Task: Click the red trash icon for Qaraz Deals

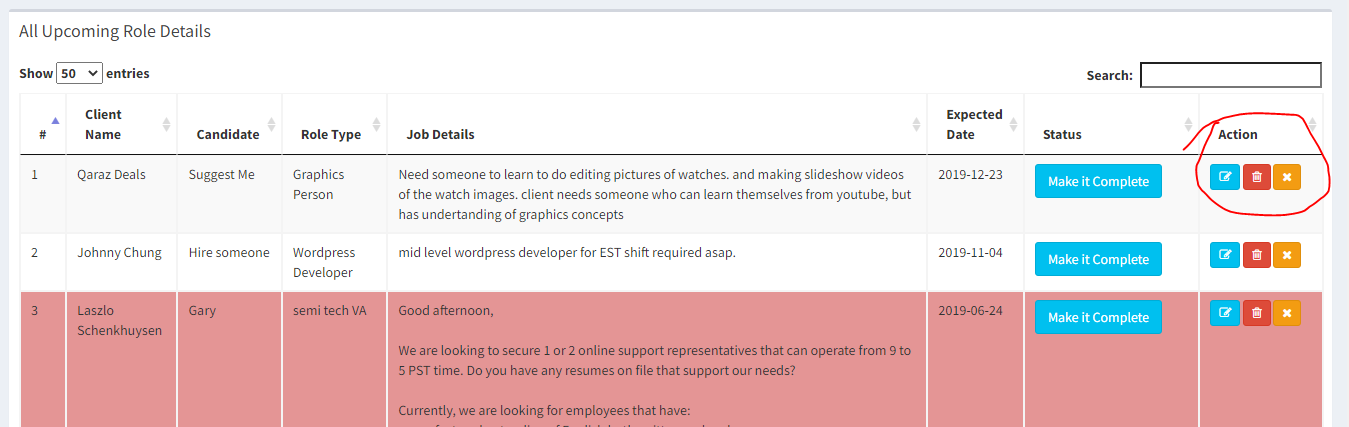Action: [1256, 177]
